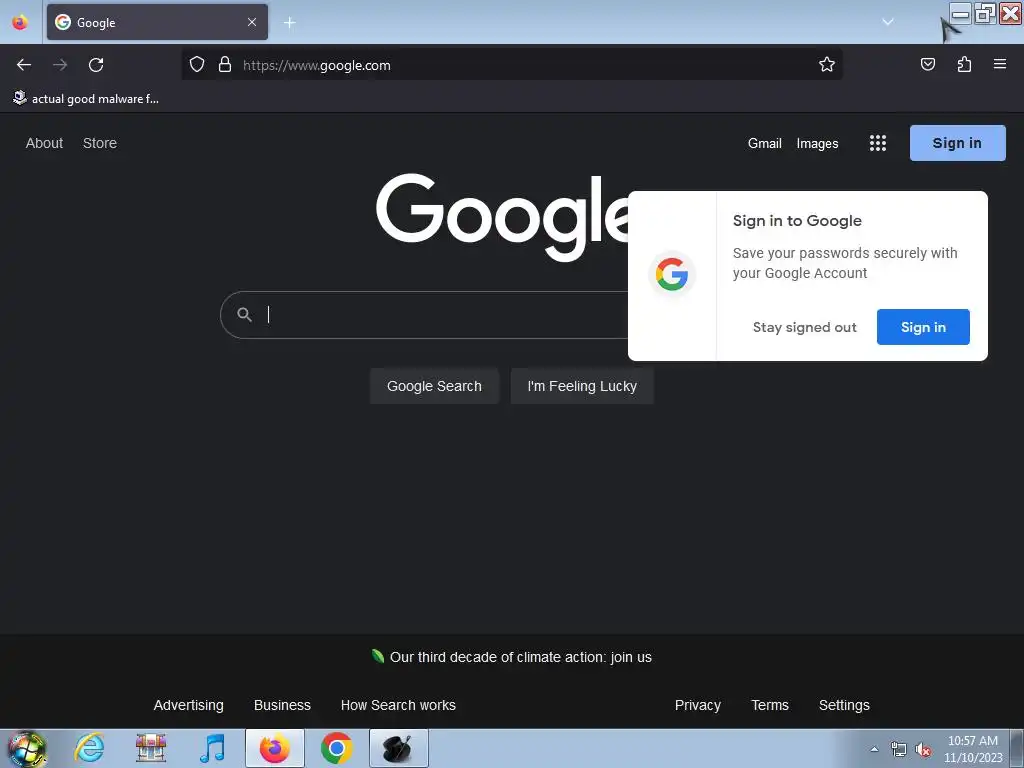The image size is (1024, 768).
Task: Open the How Search works link
Action: tap(398, 705)
